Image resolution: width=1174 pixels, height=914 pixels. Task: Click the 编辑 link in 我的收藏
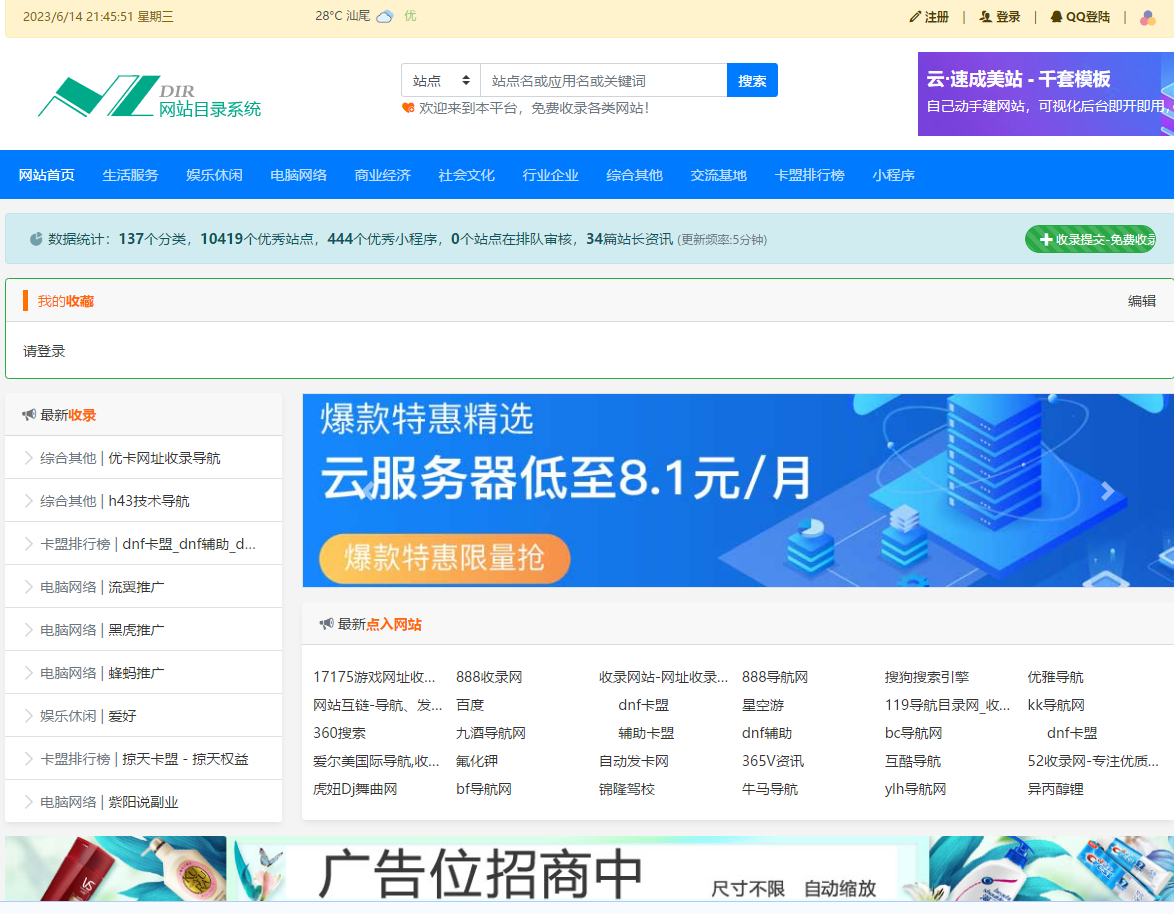click(1141, 301)
